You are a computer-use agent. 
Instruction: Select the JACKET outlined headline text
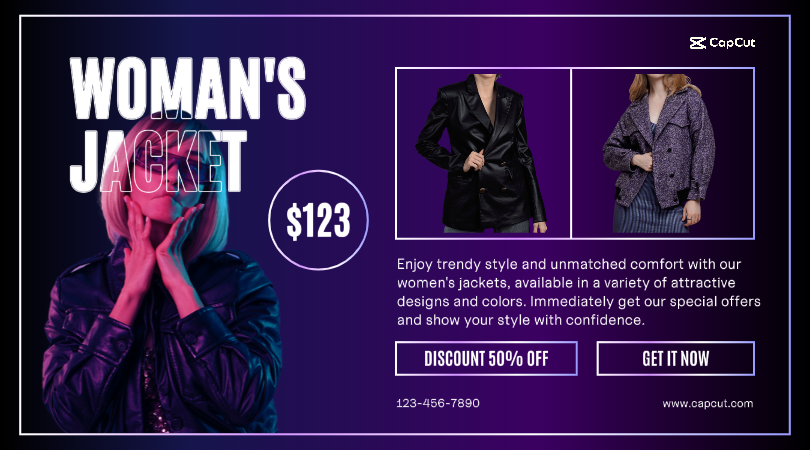coord(159,161)
